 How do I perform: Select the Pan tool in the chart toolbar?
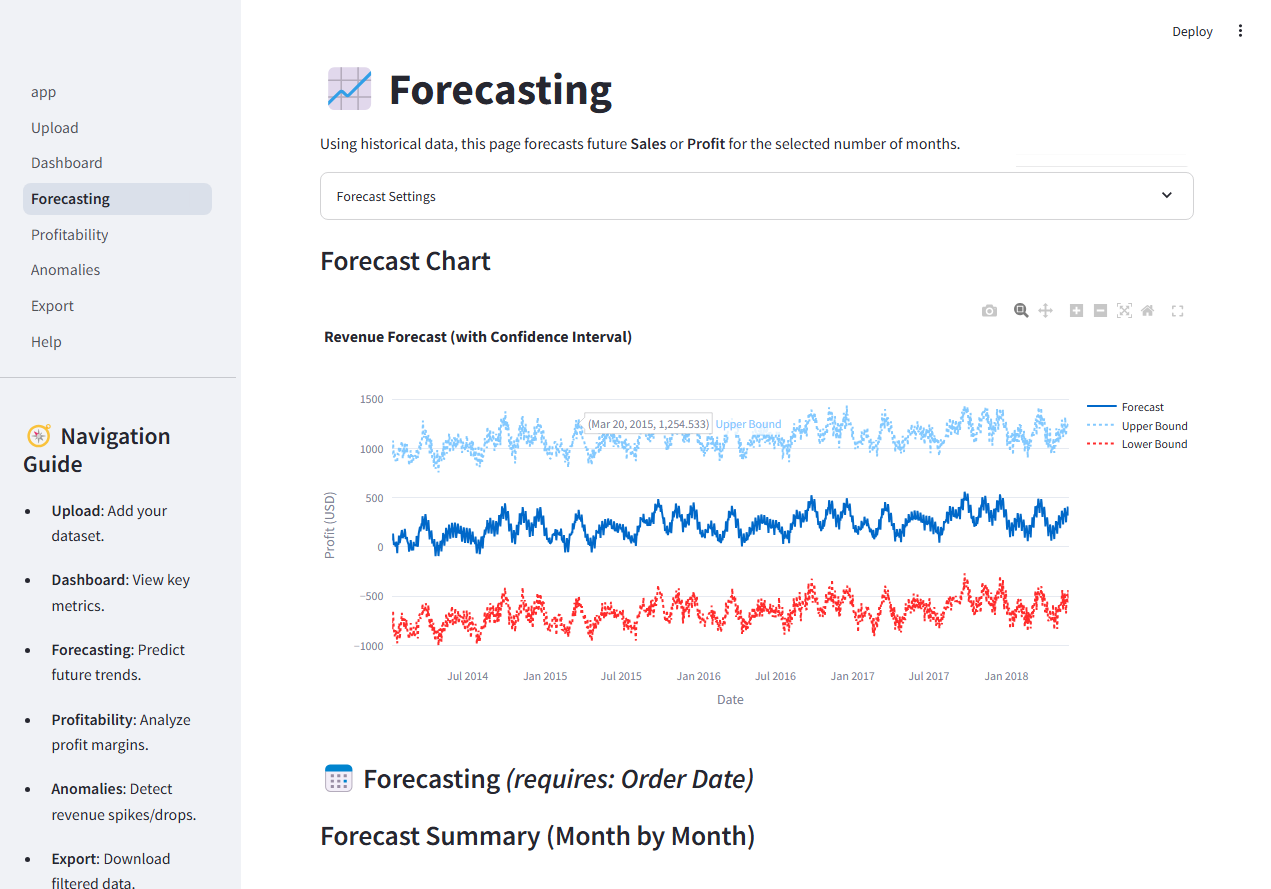pos(1045,310)
